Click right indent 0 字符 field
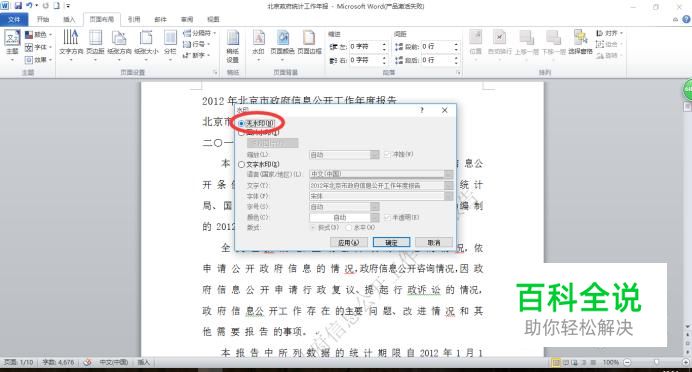692x372 pixels. point(365,60)
